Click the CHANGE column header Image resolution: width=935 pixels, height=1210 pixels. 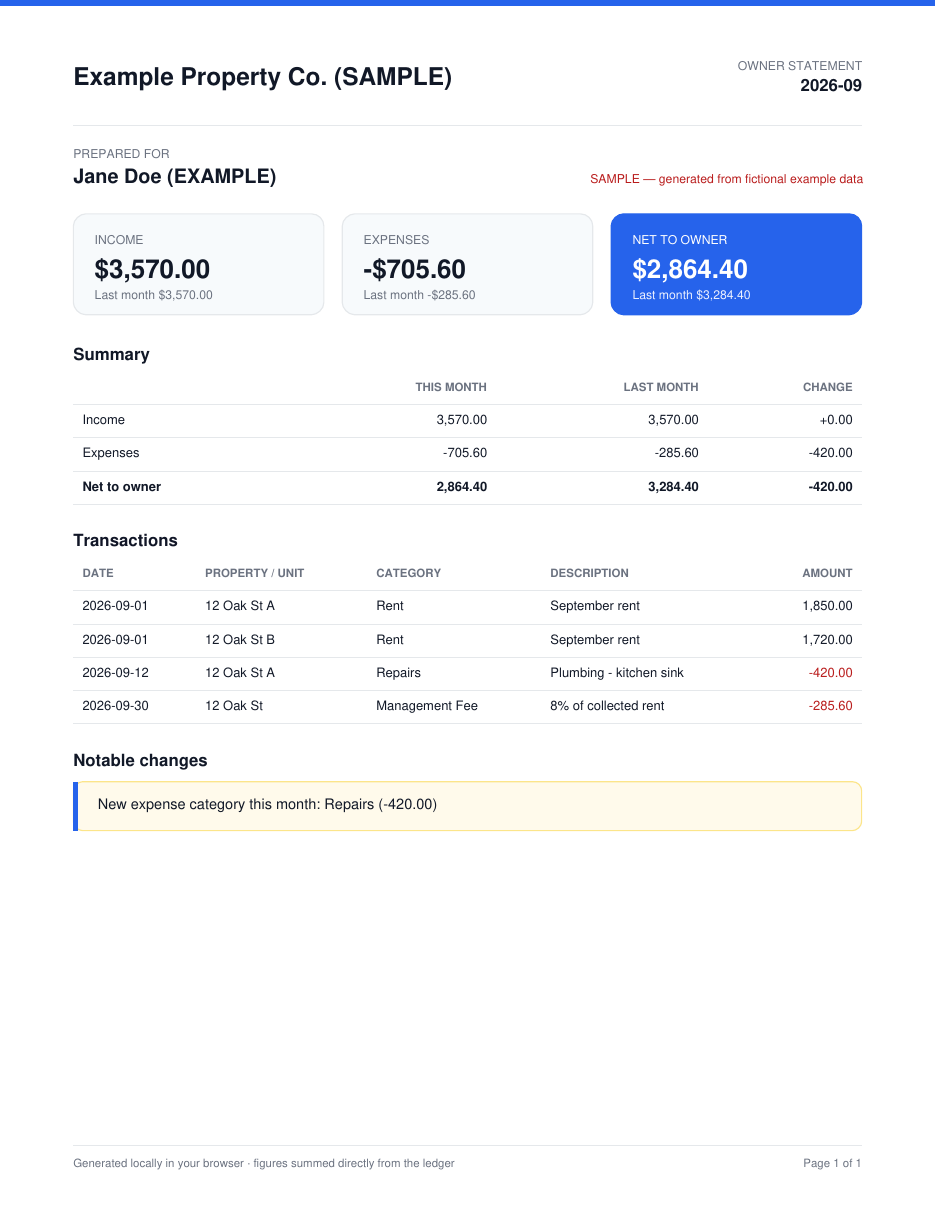click(828, 387)
